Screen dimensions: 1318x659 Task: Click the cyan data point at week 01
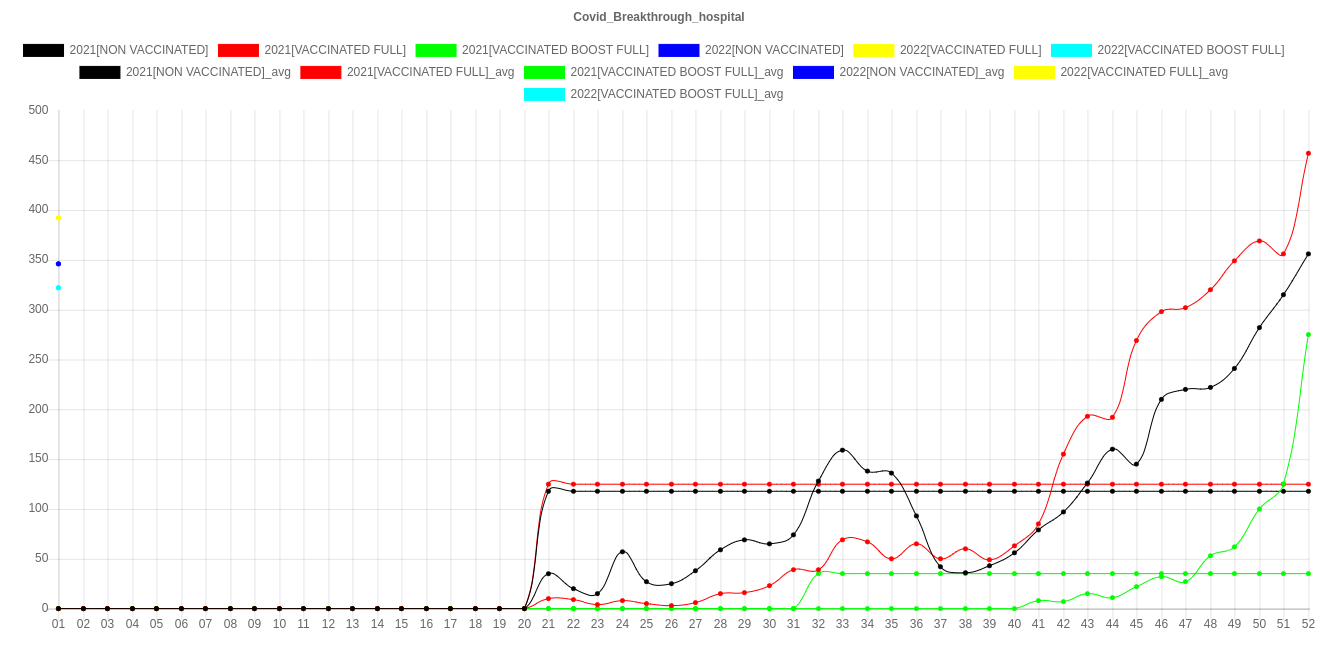click(58, 288)
